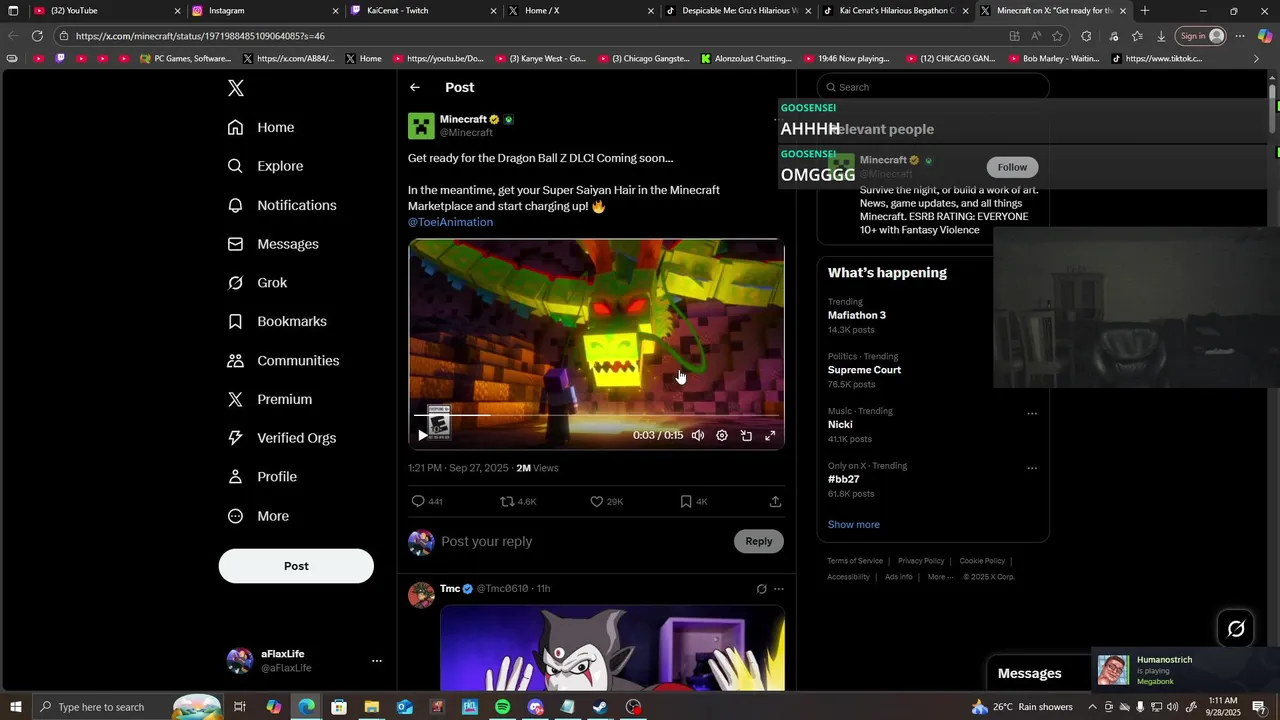Click Grok icon on Tmc reply
1280x720 pixels.
pyautogui.click(x=761, y=589)
